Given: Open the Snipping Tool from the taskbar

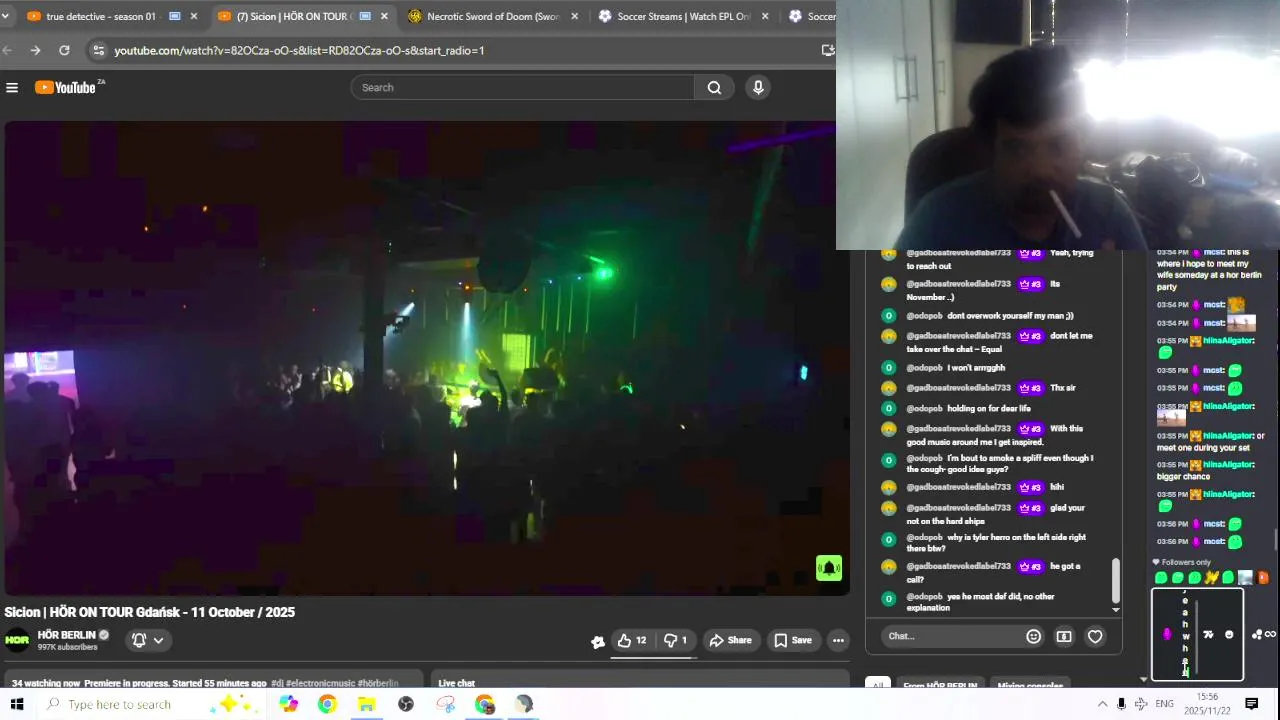Looking at the screenshot, I should pos(446,704).
